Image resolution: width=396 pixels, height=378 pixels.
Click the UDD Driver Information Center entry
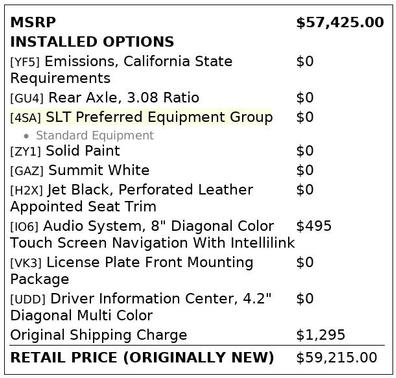pos(141,307)
